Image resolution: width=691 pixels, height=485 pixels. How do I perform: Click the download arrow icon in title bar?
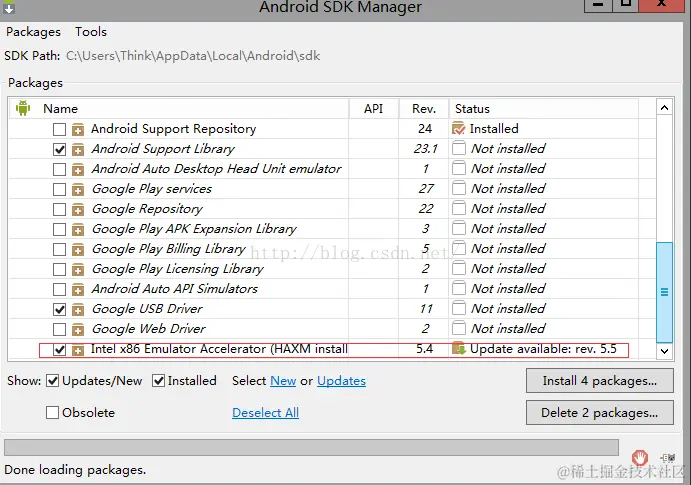point(9,7)
